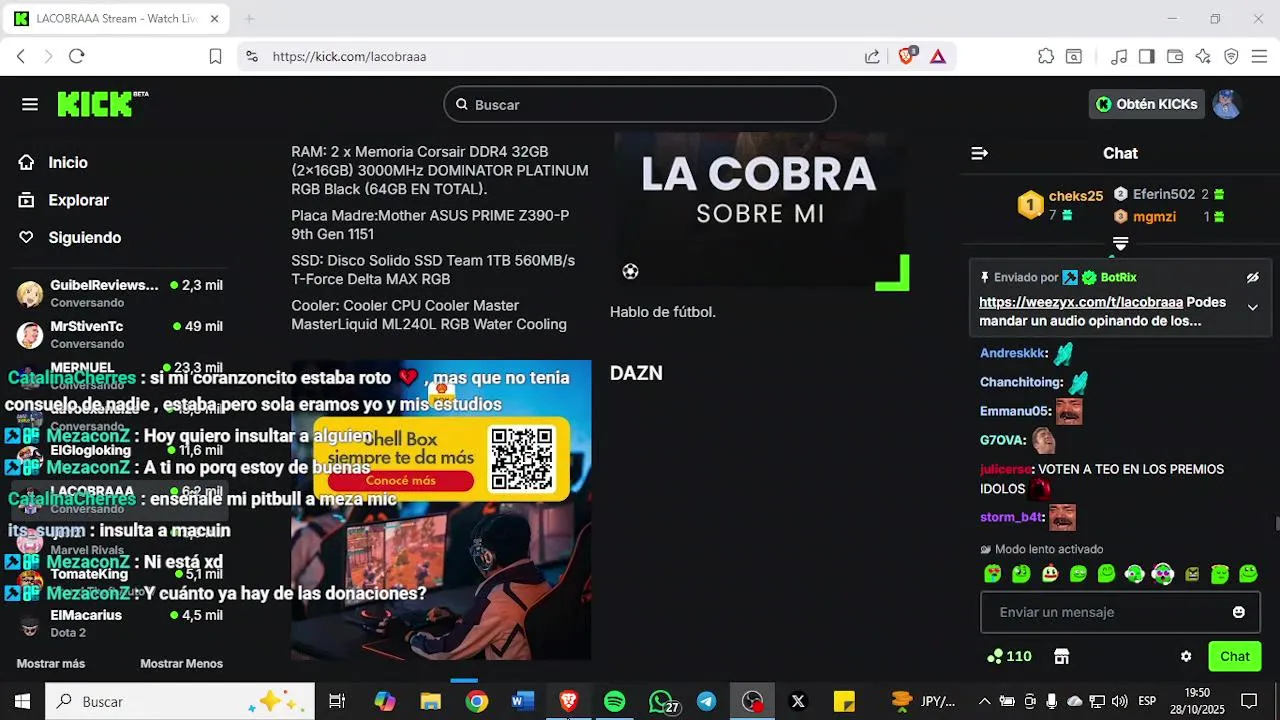
Task: Open WhatsApp from taskbar
Action: [x=661, y=702]
